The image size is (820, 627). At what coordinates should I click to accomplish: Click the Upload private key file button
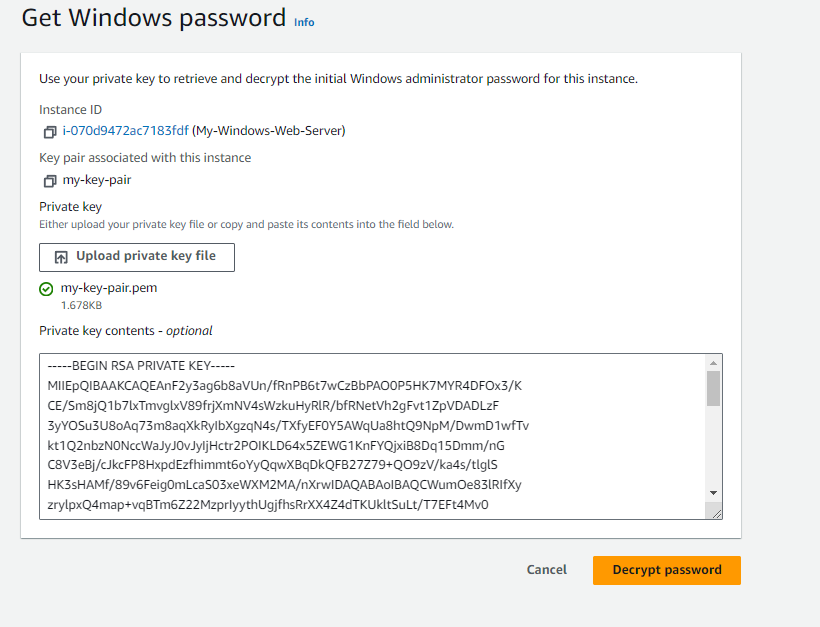click(137, 257)
